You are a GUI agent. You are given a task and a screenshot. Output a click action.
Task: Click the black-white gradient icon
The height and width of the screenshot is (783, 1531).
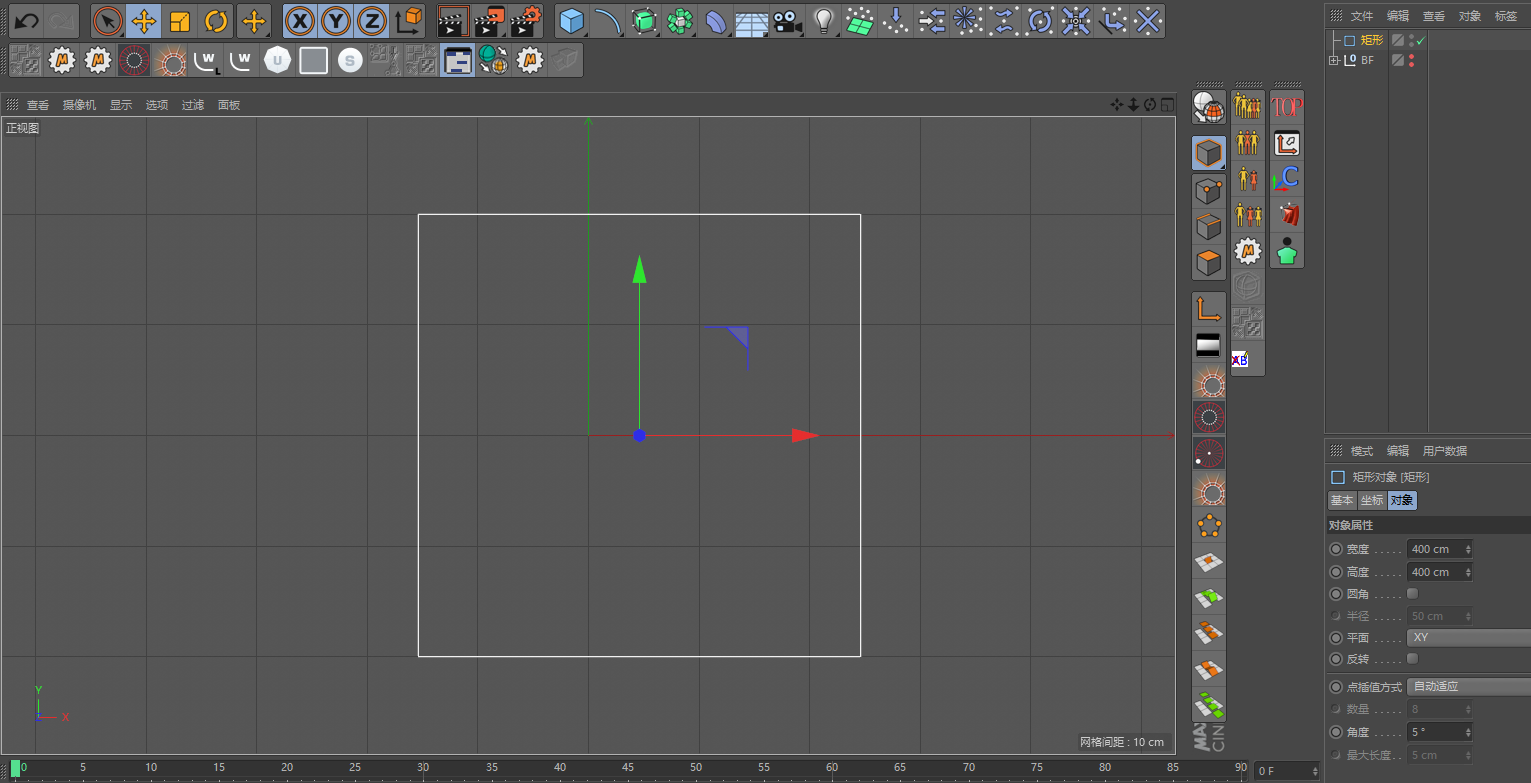(x=1209, y=346)
